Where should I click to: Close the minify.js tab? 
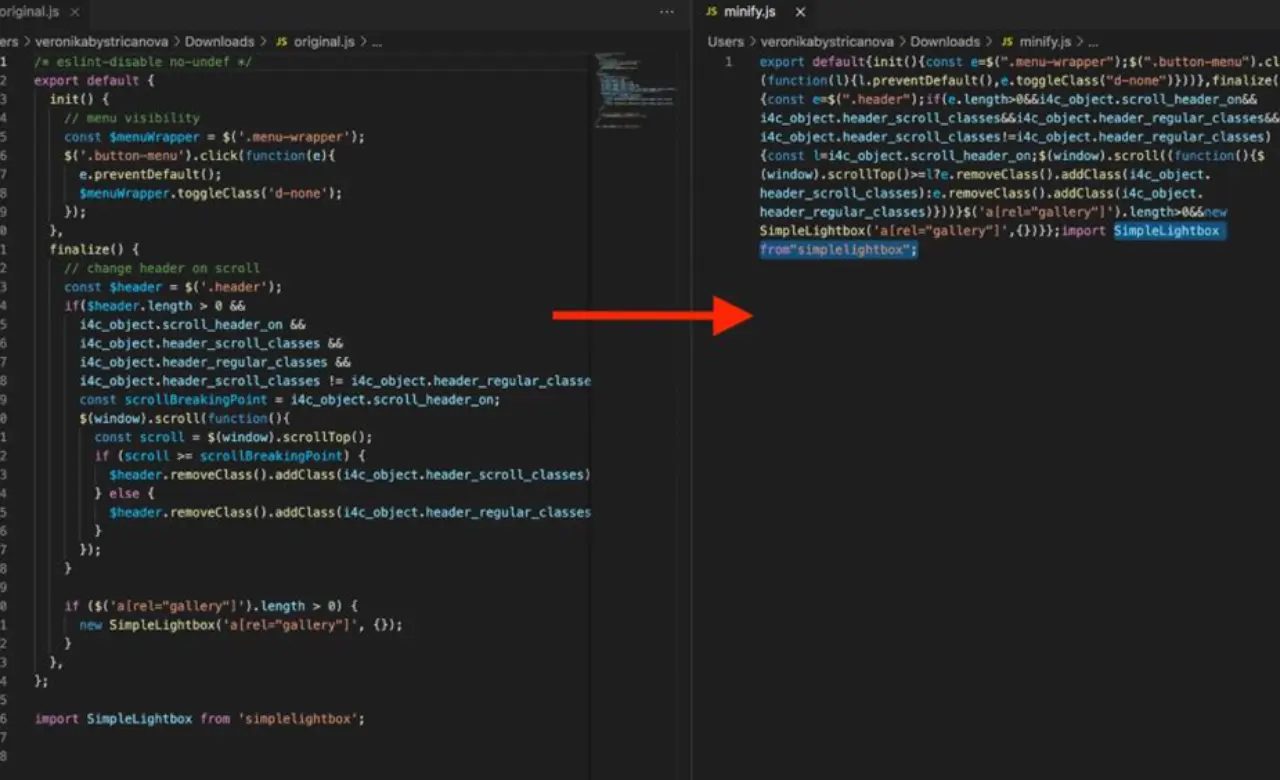tap(799, 12)
